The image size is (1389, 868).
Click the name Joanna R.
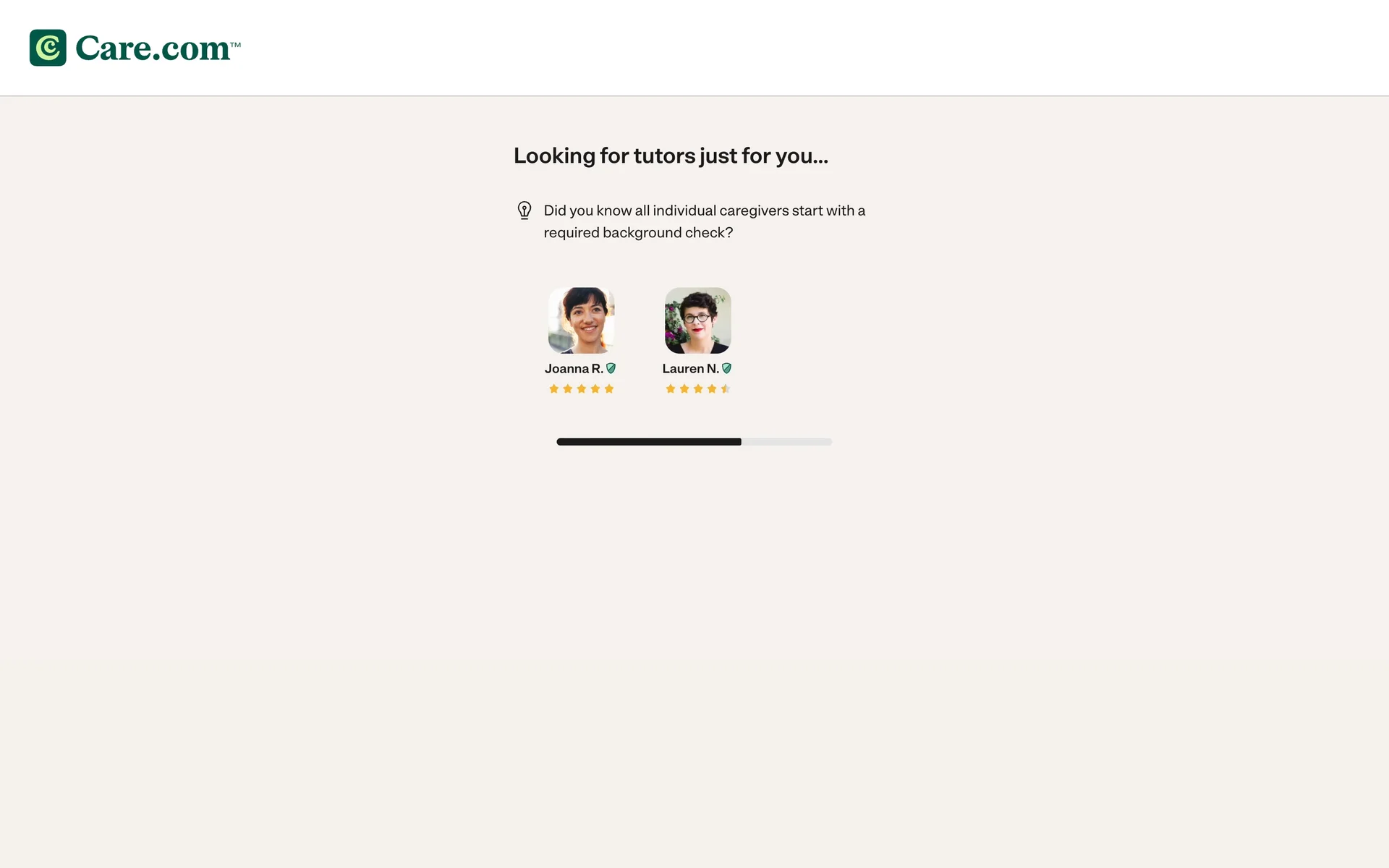click(574, 369)
